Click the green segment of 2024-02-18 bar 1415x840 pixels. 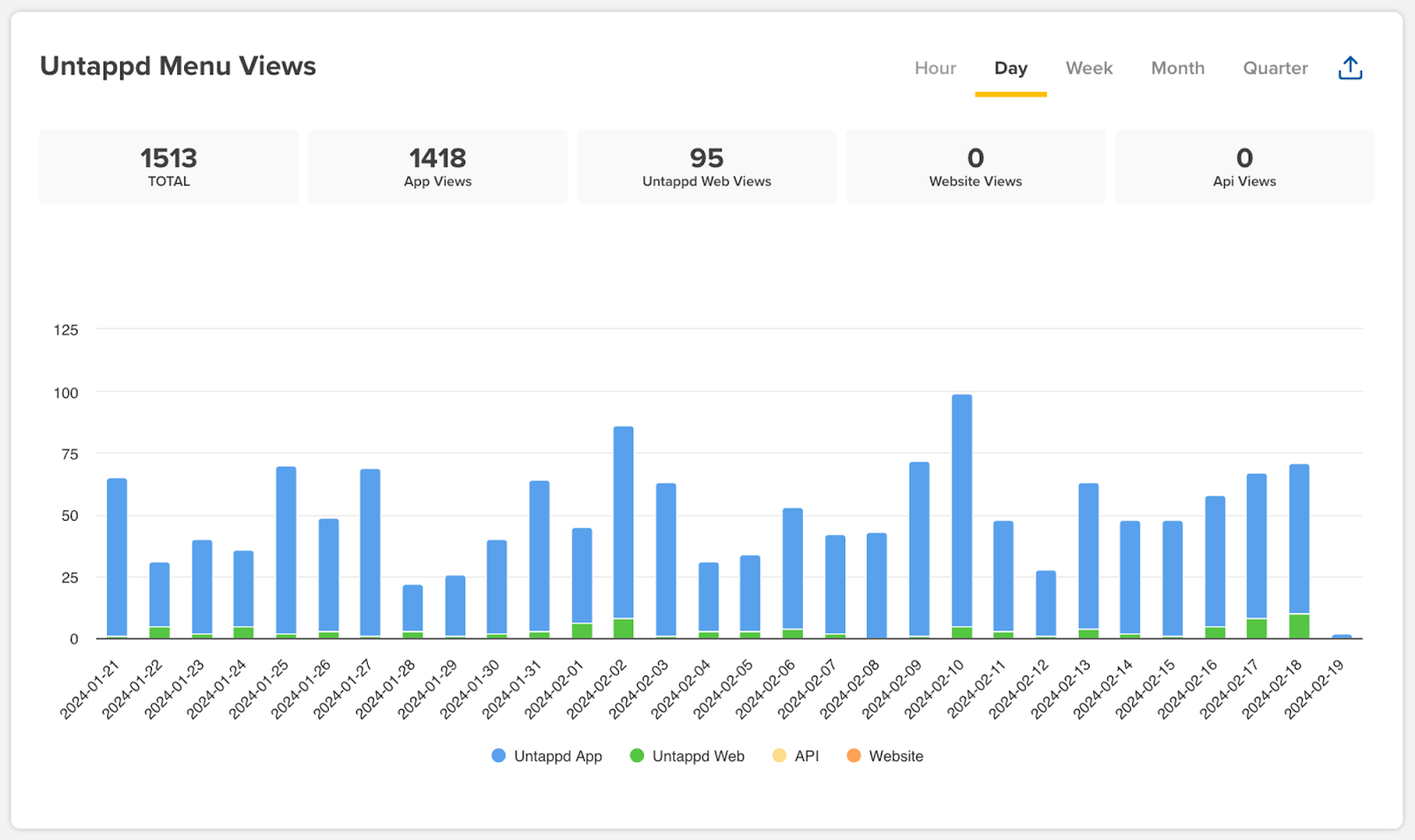tap(1299, 626)
